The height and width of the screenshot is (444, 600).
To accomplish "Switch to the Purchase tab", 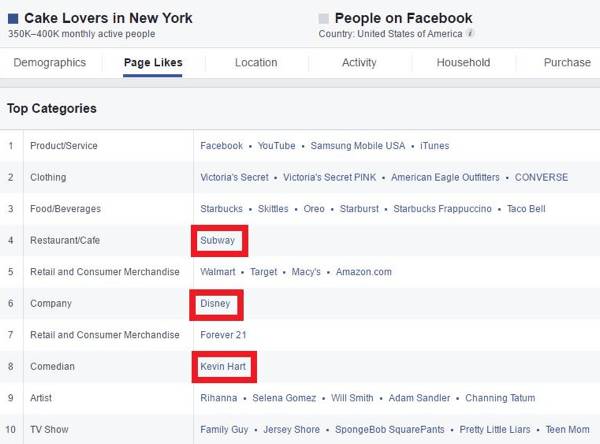I will [x=567, y=62].
